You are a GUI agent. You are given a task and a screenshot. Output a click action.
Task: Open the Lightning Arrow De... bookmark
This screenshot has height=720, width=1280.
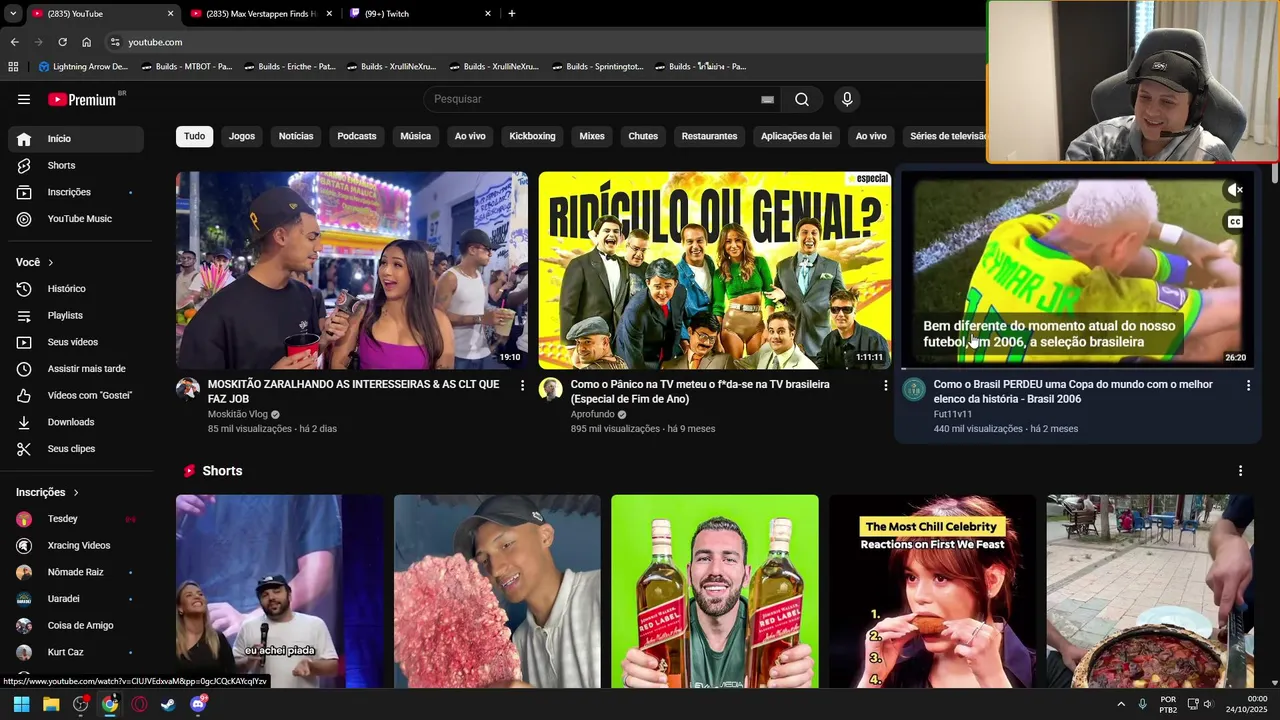click(83, 67)
